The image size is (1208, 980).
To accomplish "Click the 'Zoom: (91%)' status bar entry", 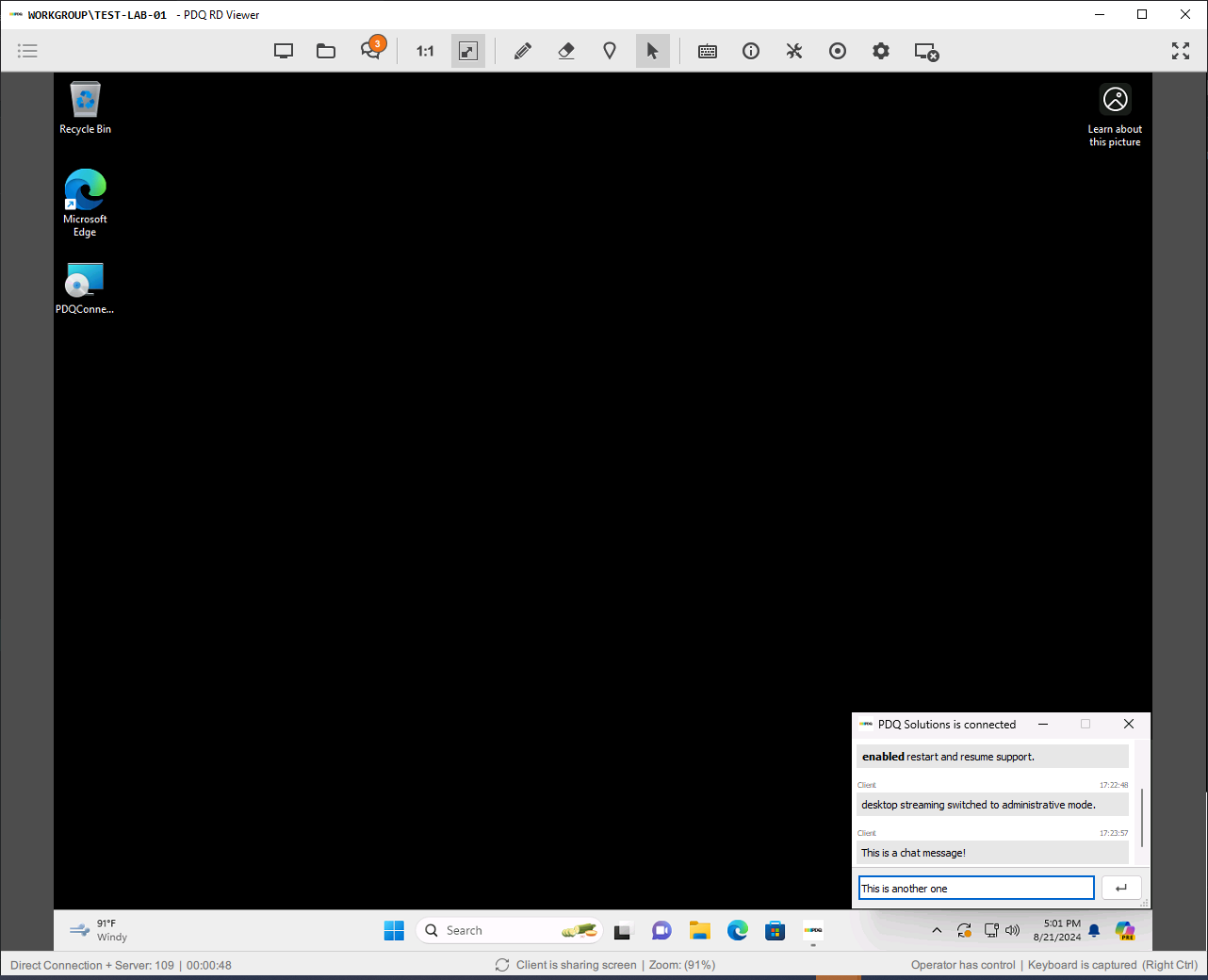I will 682,965.
